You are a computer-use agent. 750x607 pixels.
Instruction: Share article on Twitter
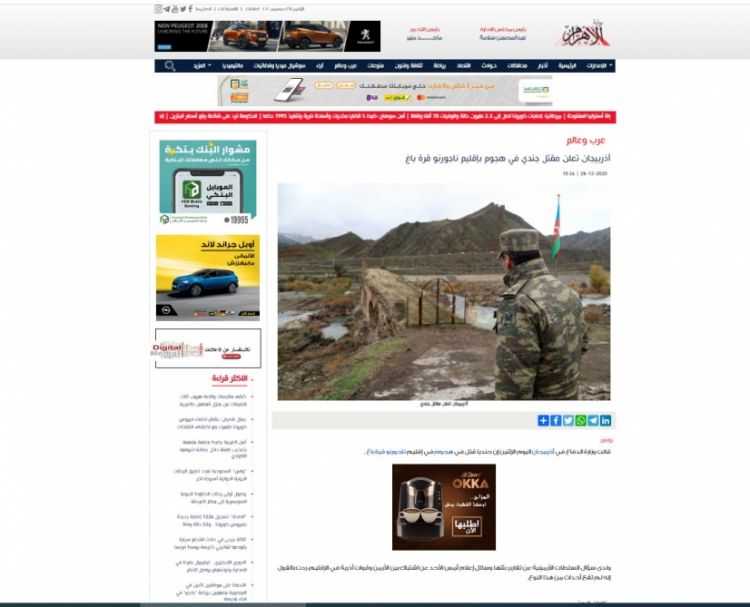[568, 420]
